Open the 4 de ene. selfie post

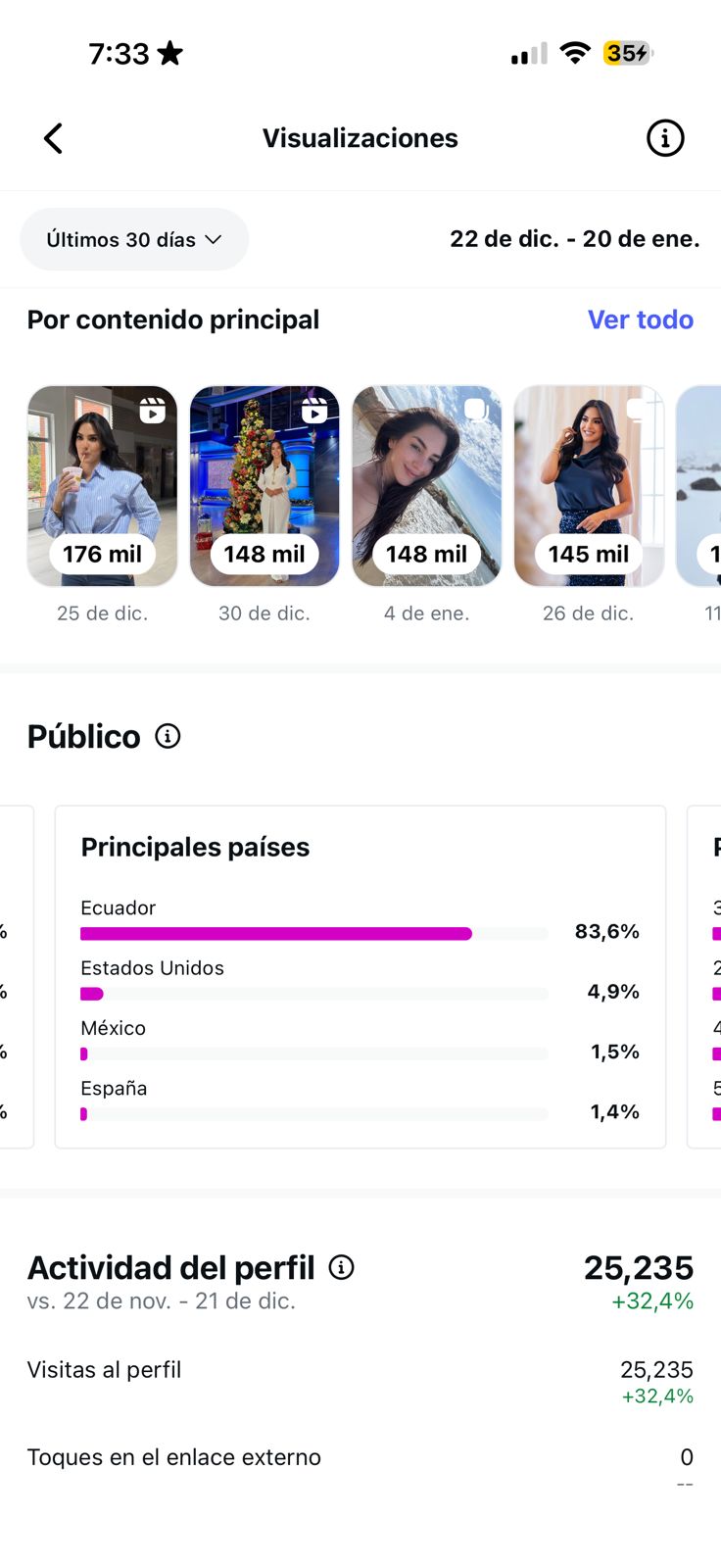pyautogui.click(x=426, y=486)
